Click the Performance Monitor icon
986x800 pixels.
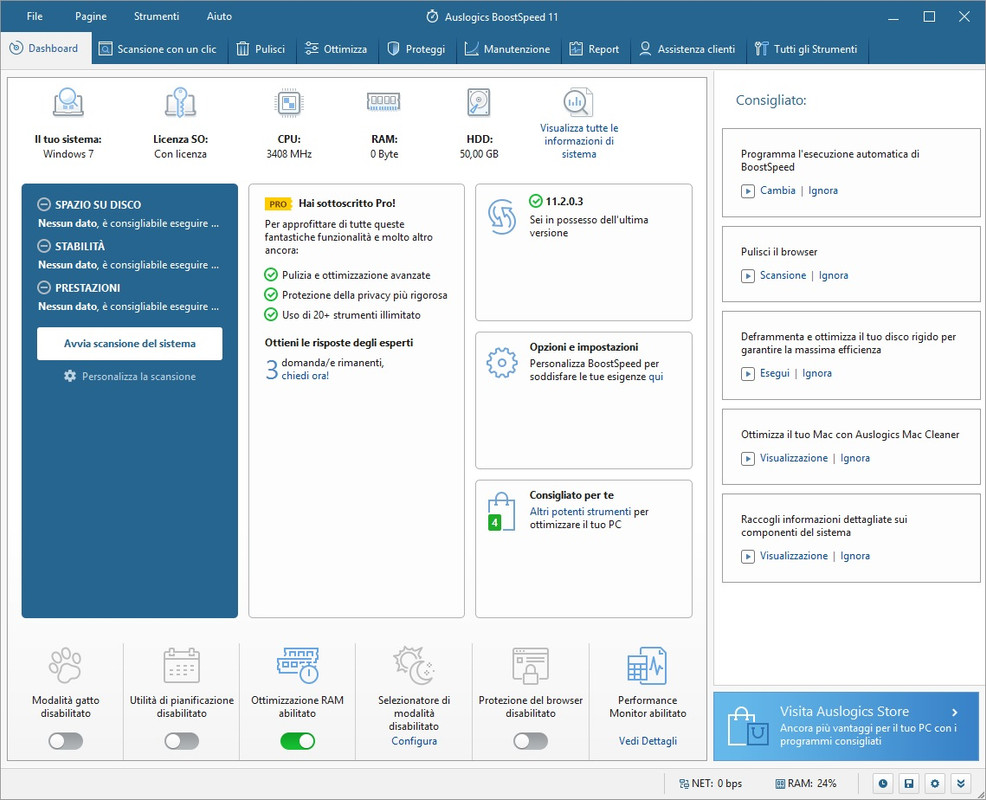pyautogui.click(x=647, y=665)
